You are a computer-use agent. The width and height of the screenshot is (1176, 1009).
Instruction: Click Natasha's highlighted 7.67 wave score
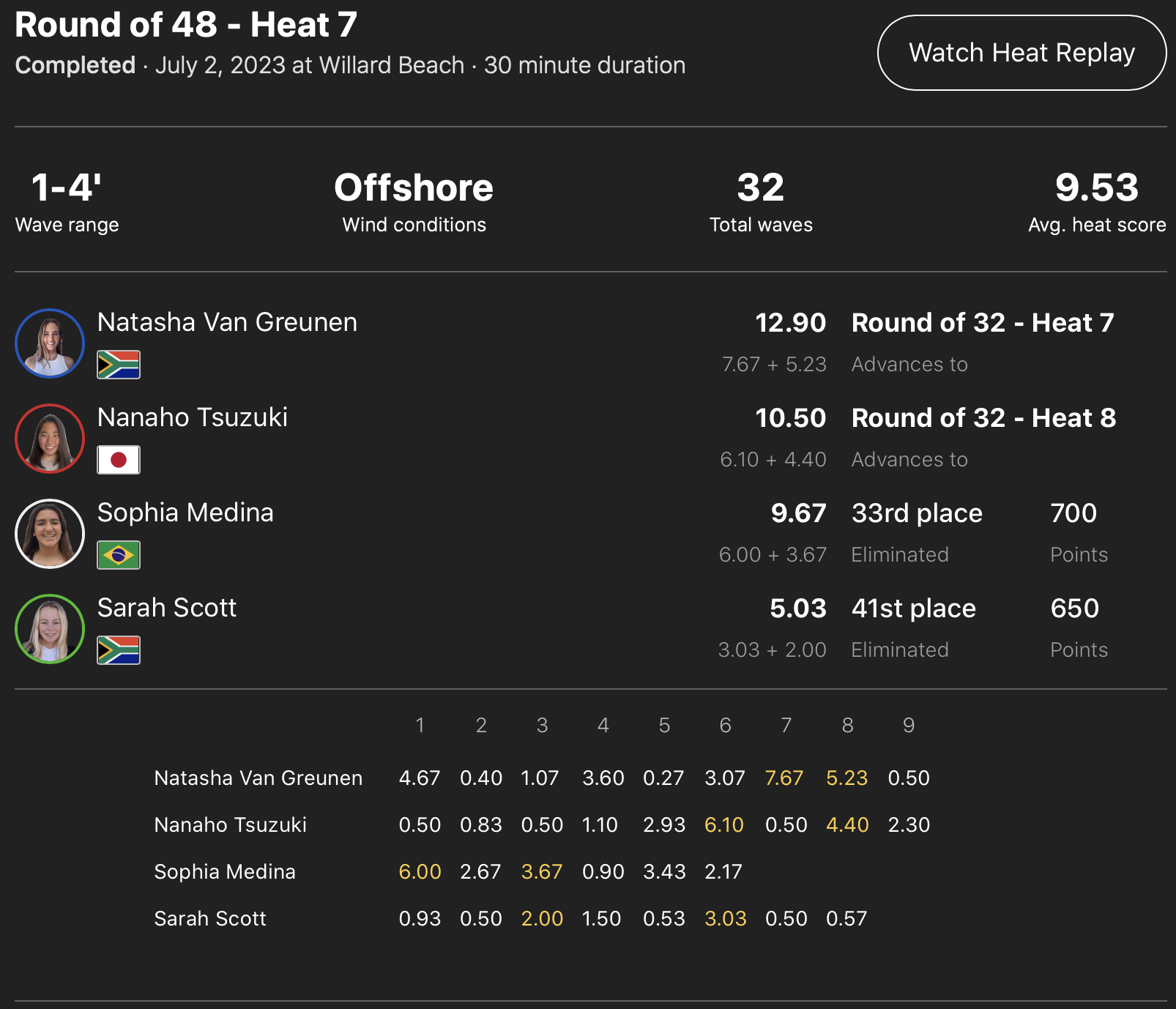coord(784,778)
